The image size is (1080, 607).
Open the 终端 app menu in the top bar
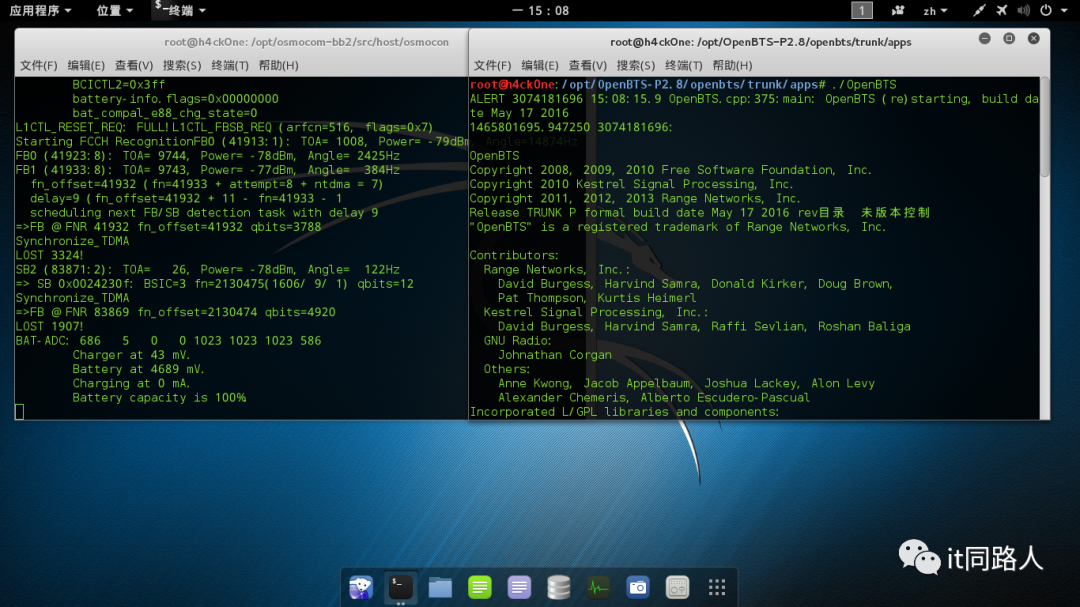point(180,10)
